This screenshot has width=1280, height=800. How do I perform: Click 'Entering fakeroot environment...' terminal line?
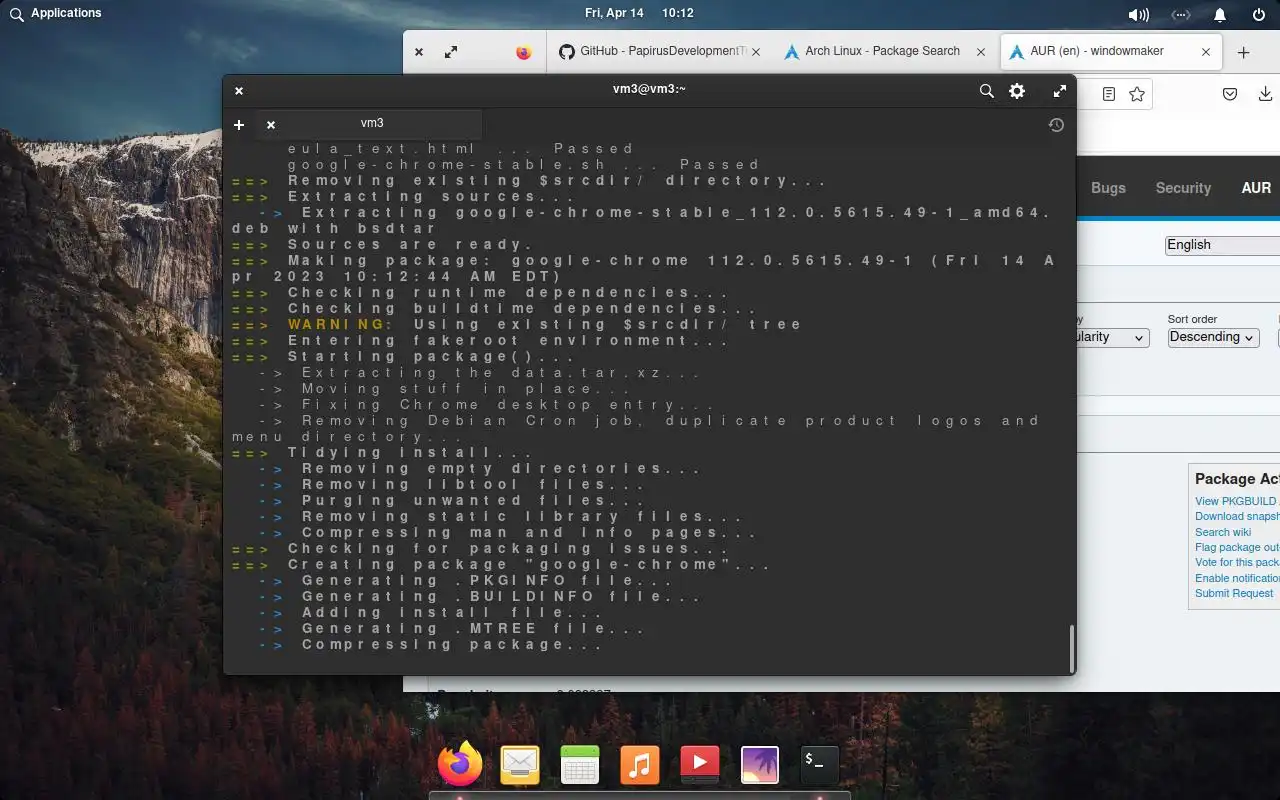click(509, 341)
